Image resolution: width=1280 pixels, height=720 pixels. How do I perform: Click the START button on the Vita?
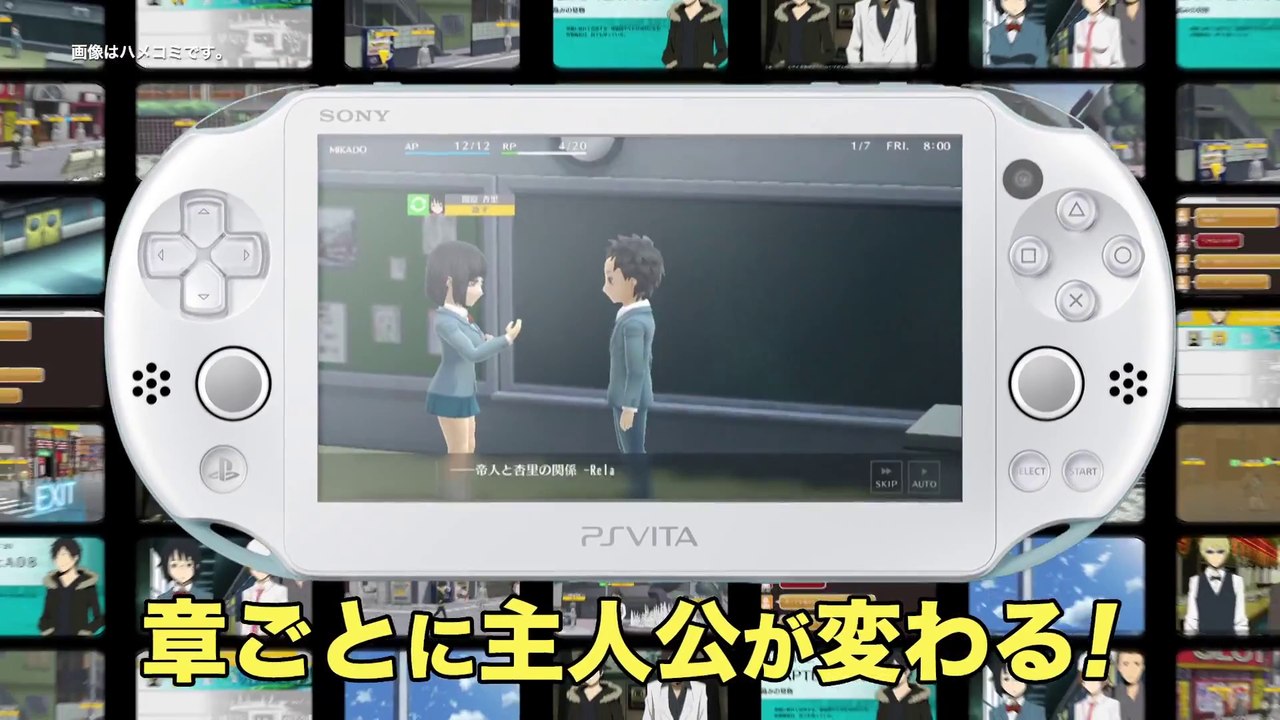[1081, 471]
